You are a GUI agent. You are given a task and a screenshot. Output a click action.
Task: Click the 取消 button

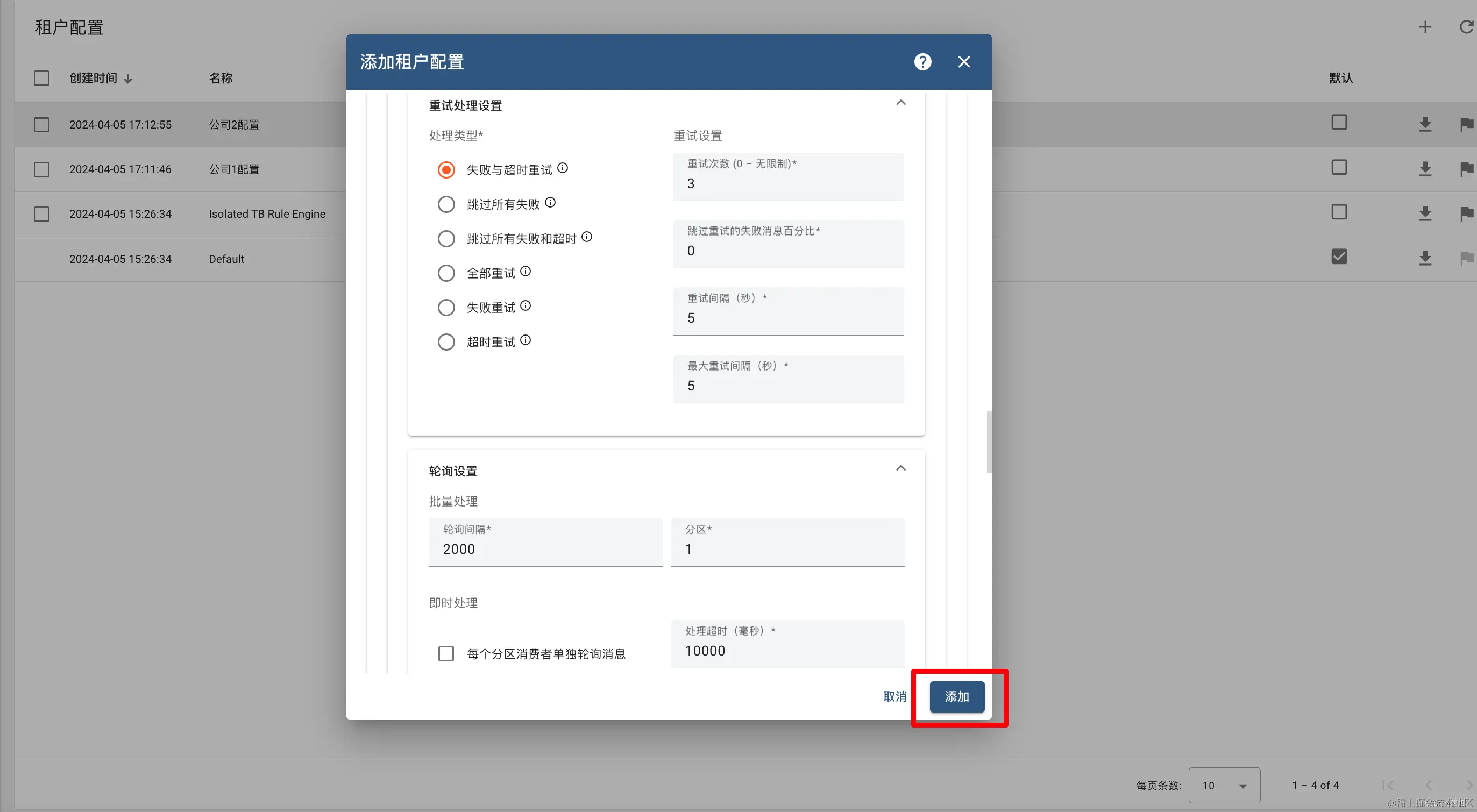pyautogui.click(x=894, y=697)
